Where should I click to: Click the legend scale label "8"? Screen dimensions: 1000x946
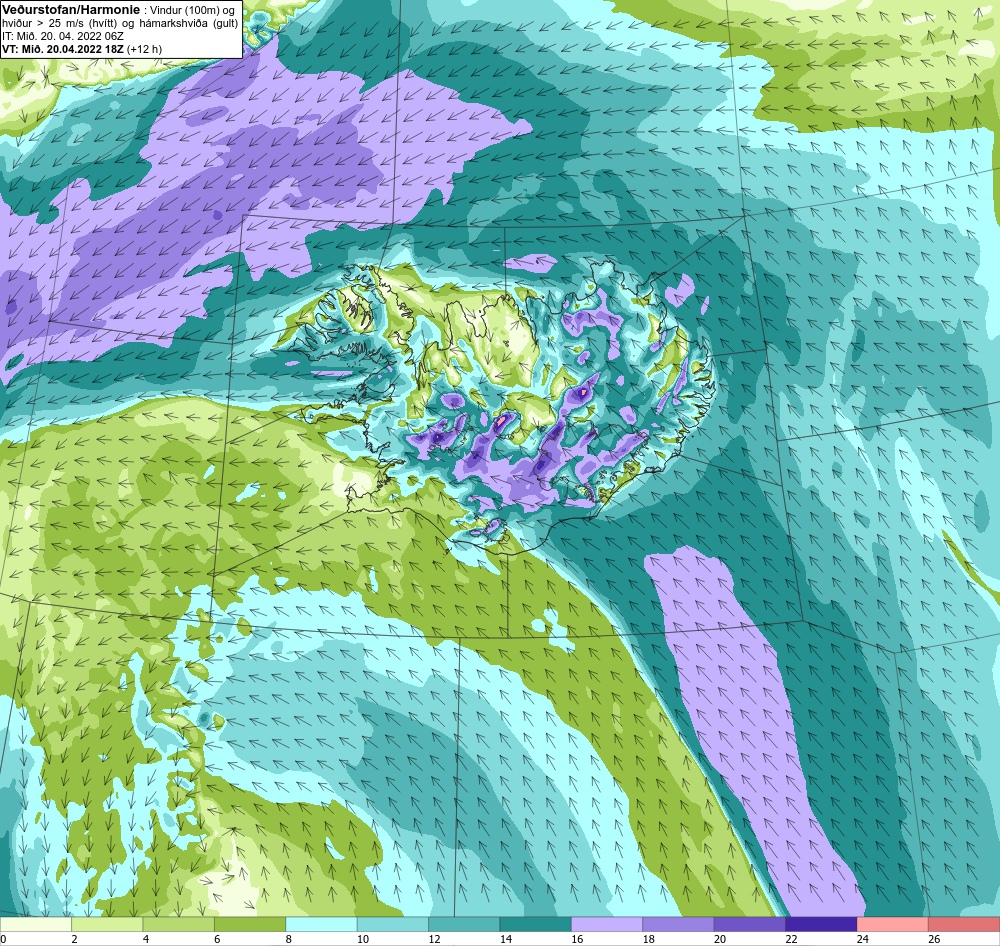[289, 939]
